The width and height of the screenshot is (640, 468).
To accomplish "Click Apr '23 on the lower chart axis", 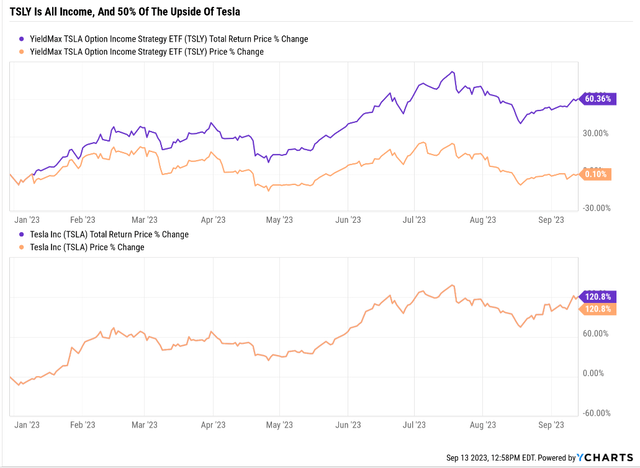I will pos(214,425).
